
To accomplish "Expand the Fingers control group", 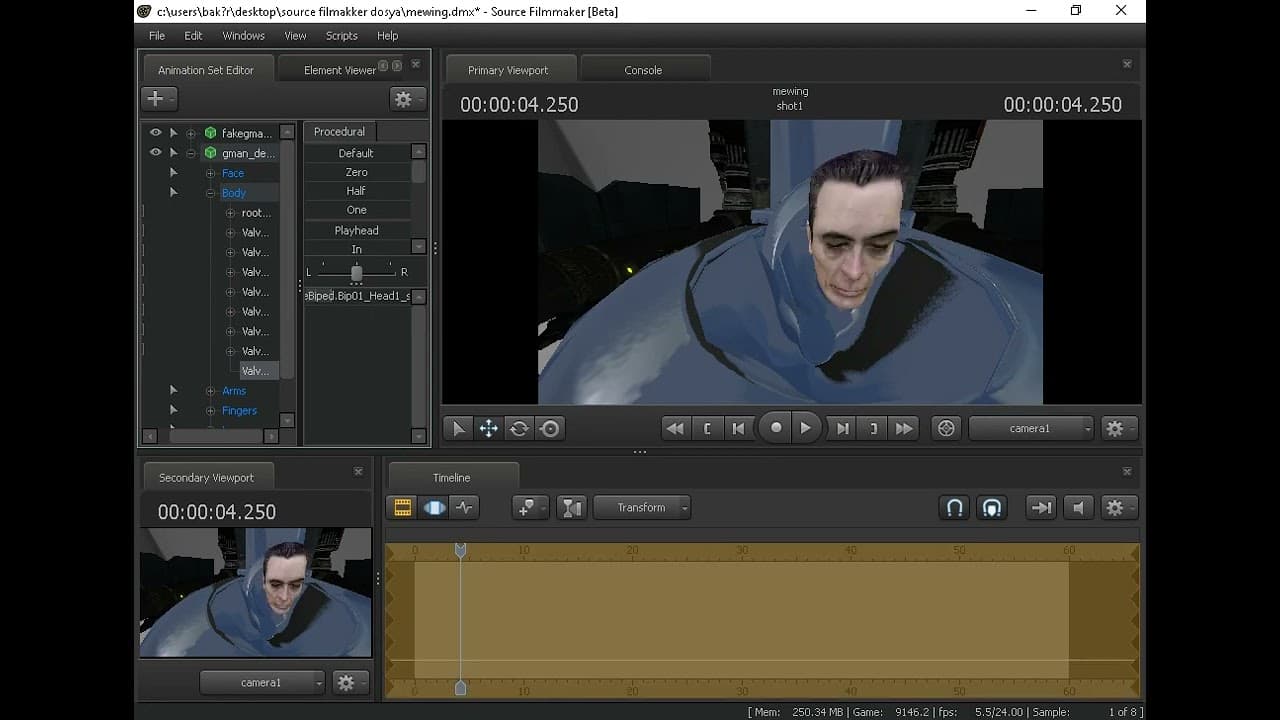I will tap(211, 411).
